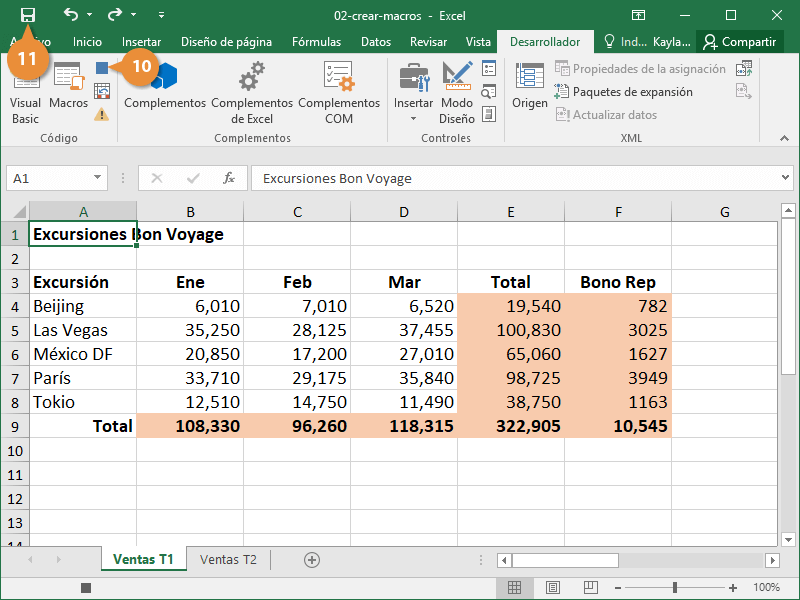Switch to Normal view in status bar
This screenshot has width=800, height=600.
514,588
